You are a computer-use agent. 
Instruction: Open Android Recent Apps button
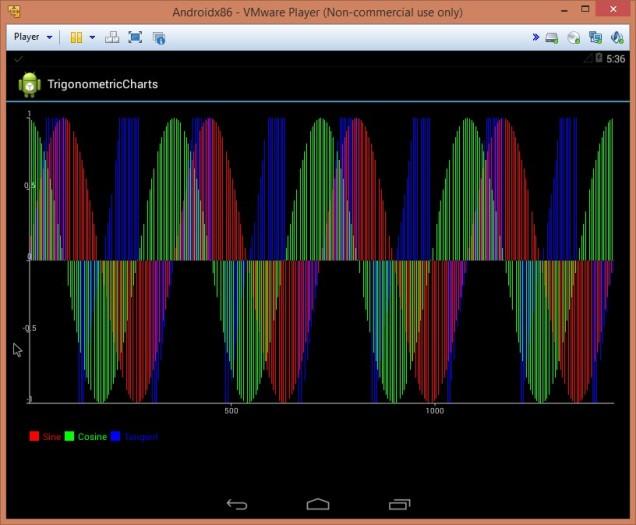point(399,504)
